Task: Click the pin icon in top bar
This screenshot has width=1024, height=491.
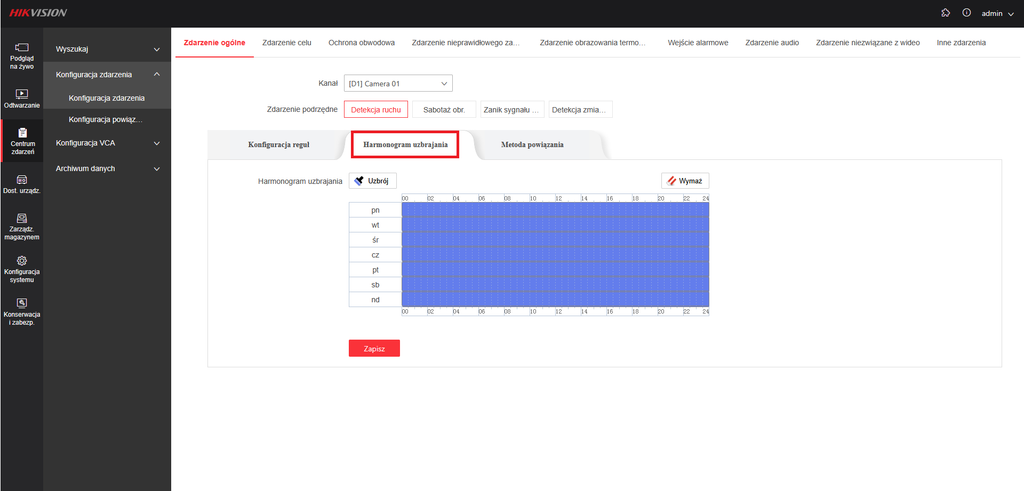Action: 945,13
